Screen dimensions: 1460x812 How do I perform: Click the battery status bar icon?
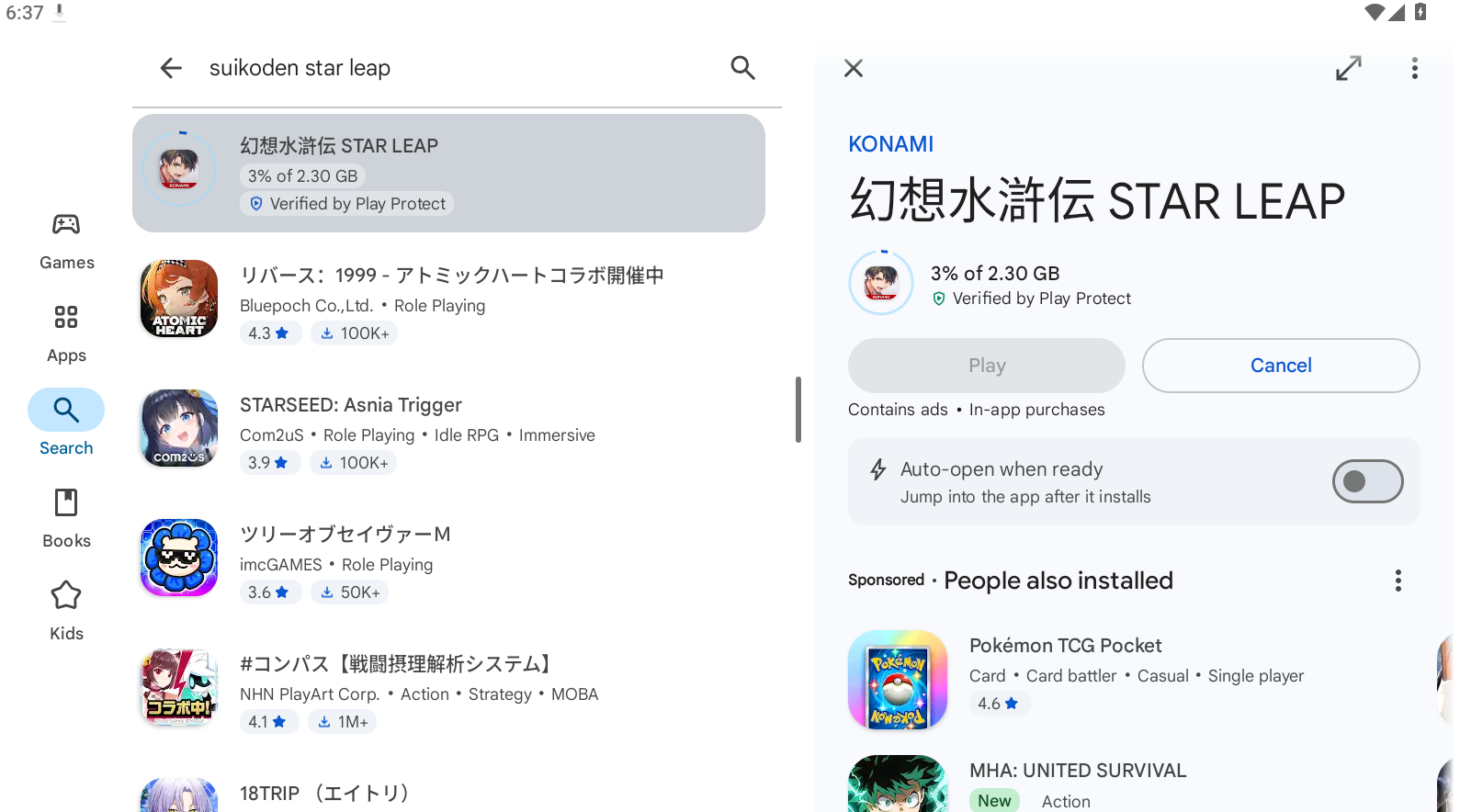[x=1420, y=13]
